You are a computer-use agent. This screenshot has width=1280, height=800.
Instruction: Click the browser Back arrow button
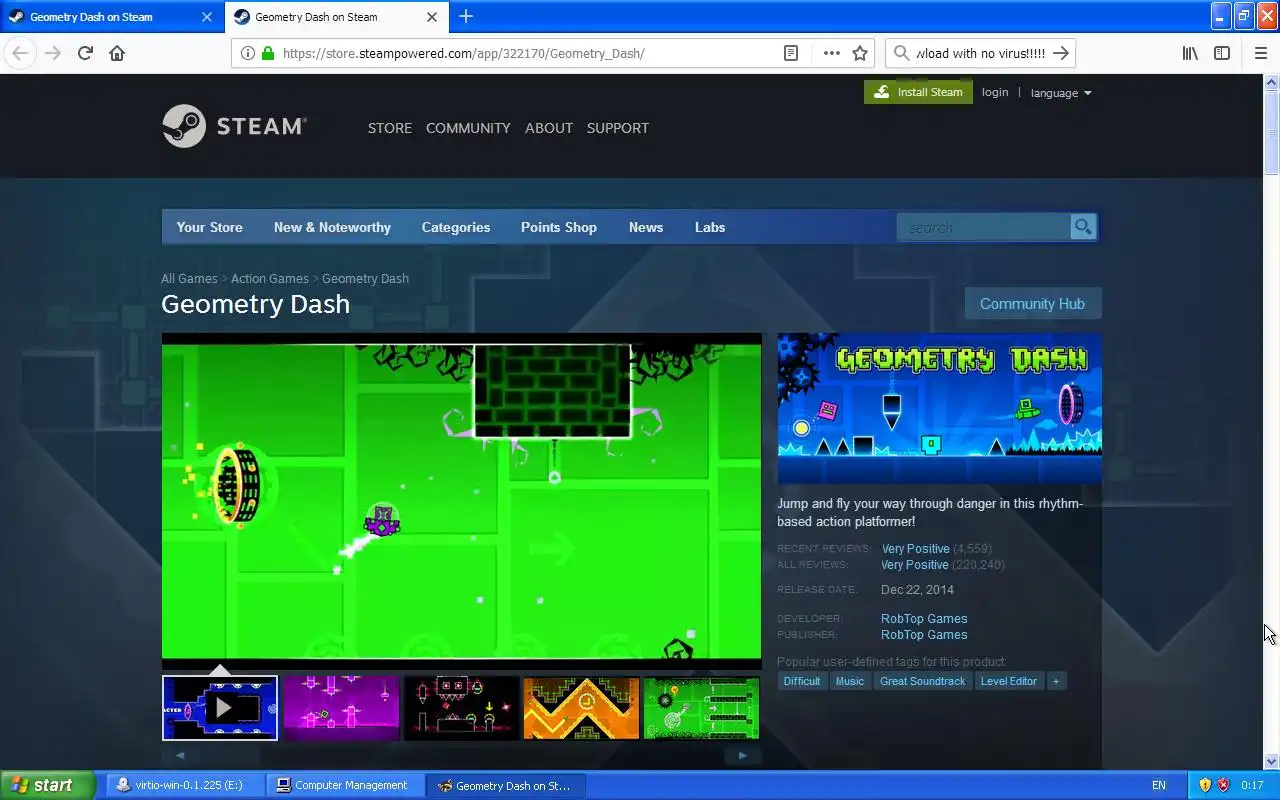(20, 53)
